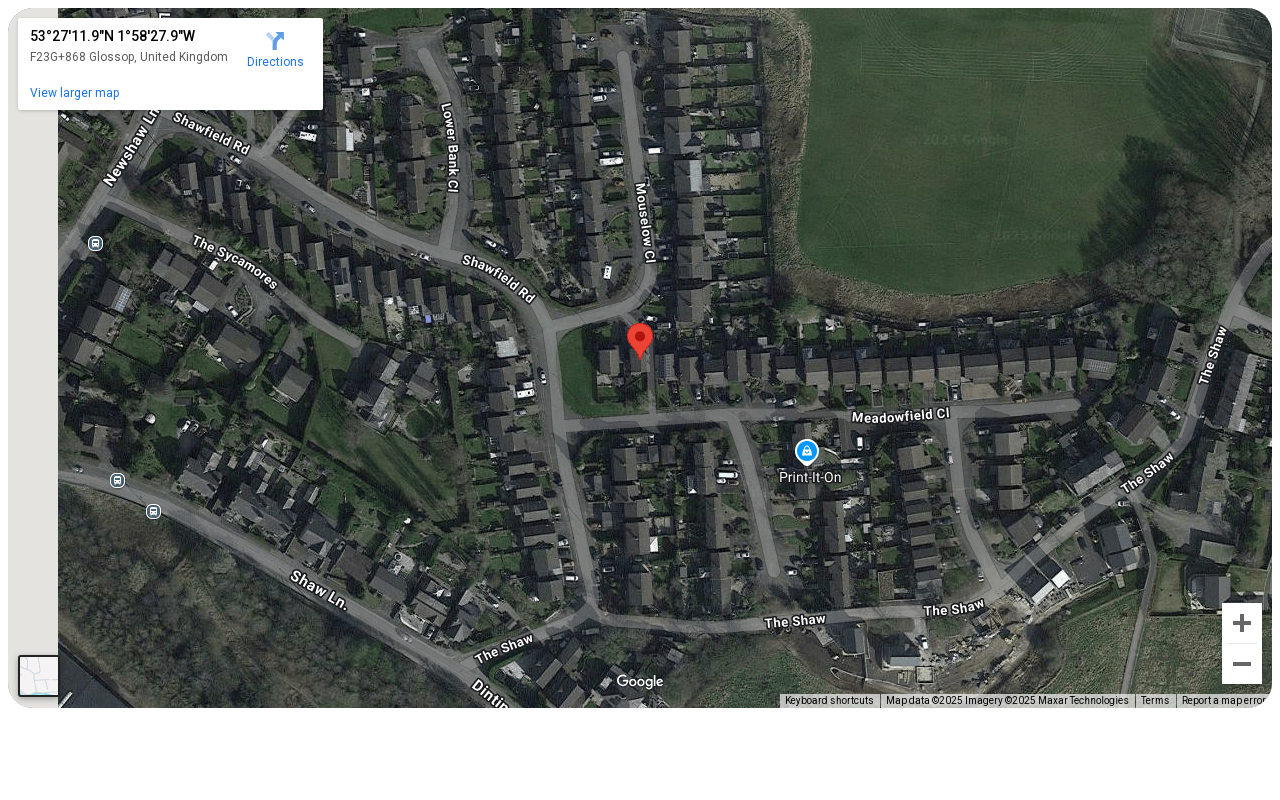Click the Mouselow Cl road label
The image size is (1280, 800).
pos(644,222)
